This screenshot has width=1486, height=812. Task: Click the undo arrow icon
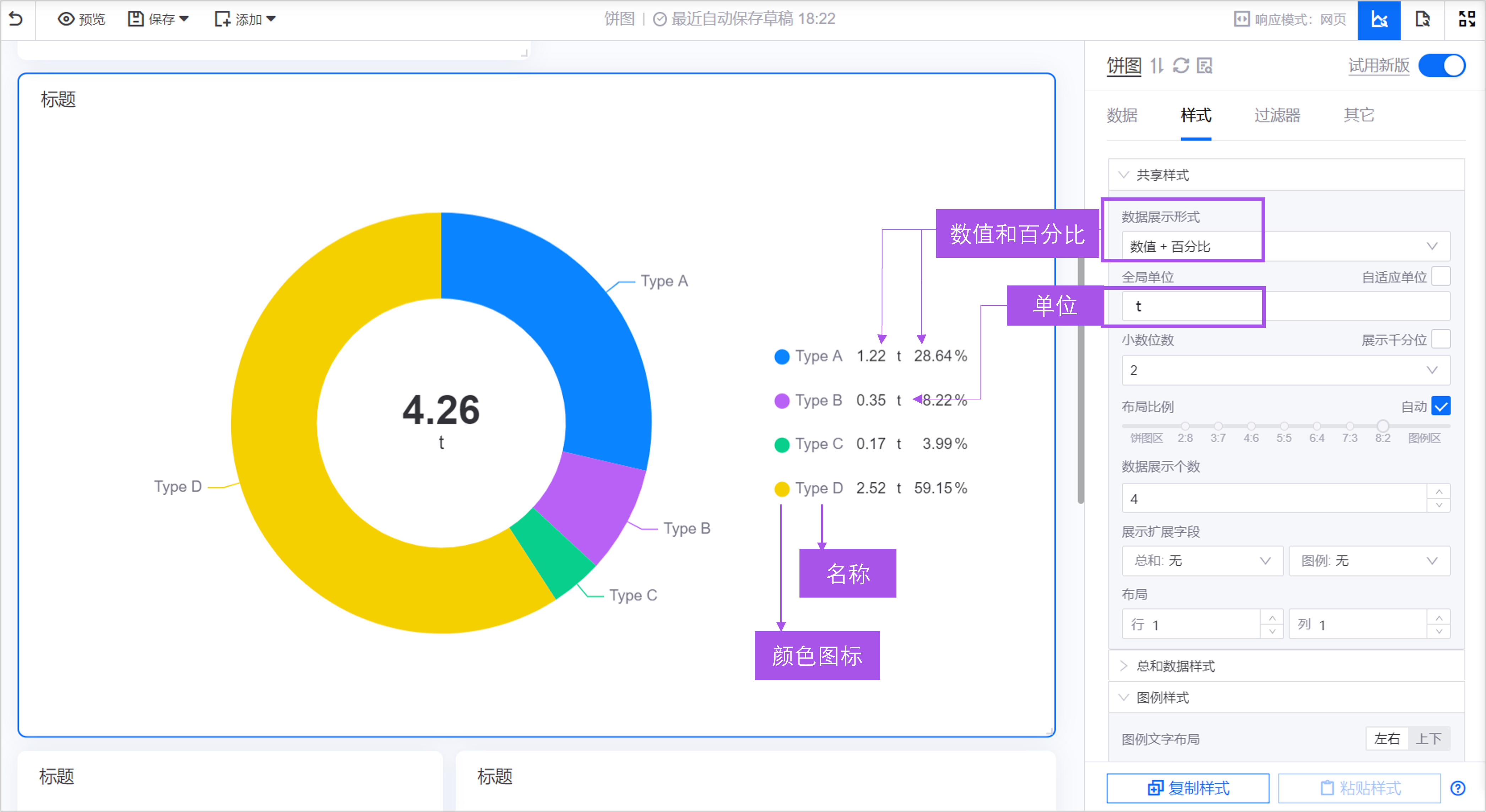tap(16, 19)
